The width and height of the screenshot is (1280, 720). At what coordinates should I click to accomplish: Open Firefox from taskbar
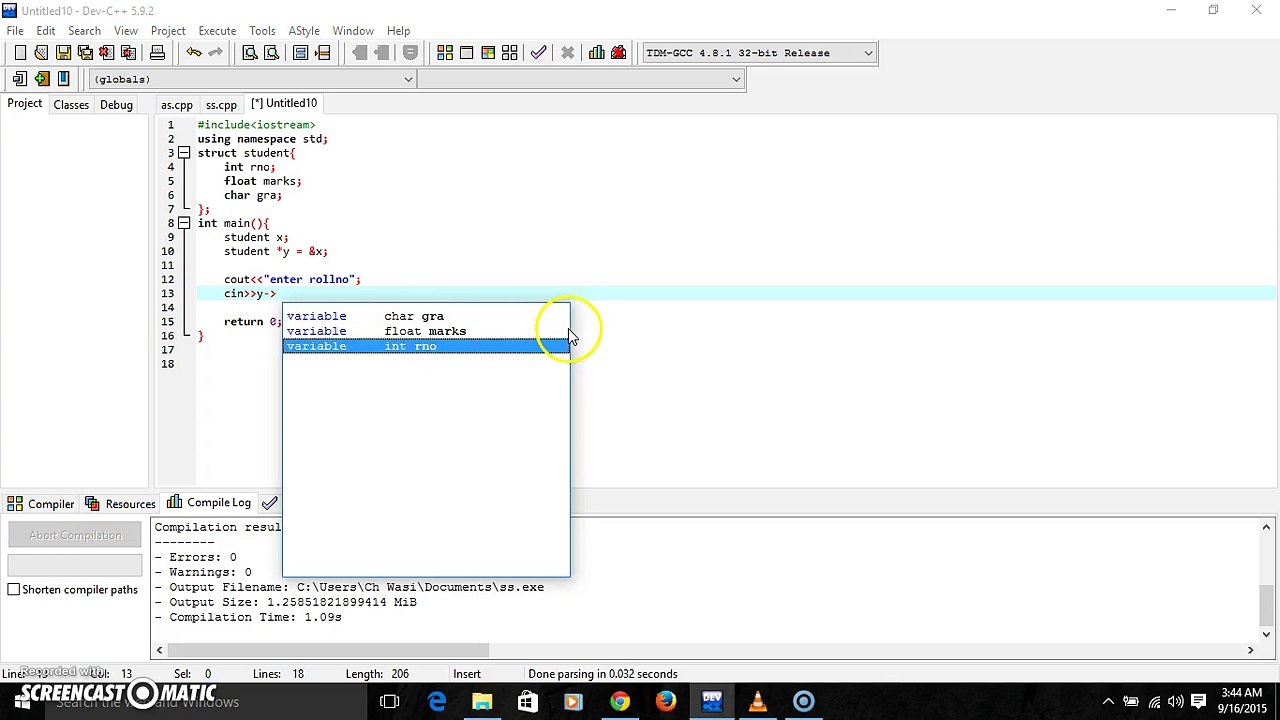[665, 701]
